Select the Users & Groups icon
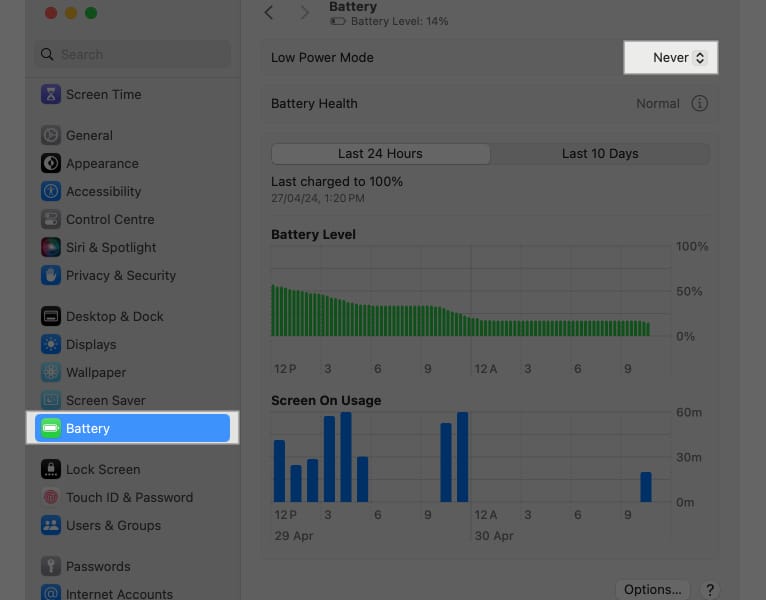766x600 pixels. [51, 525]
